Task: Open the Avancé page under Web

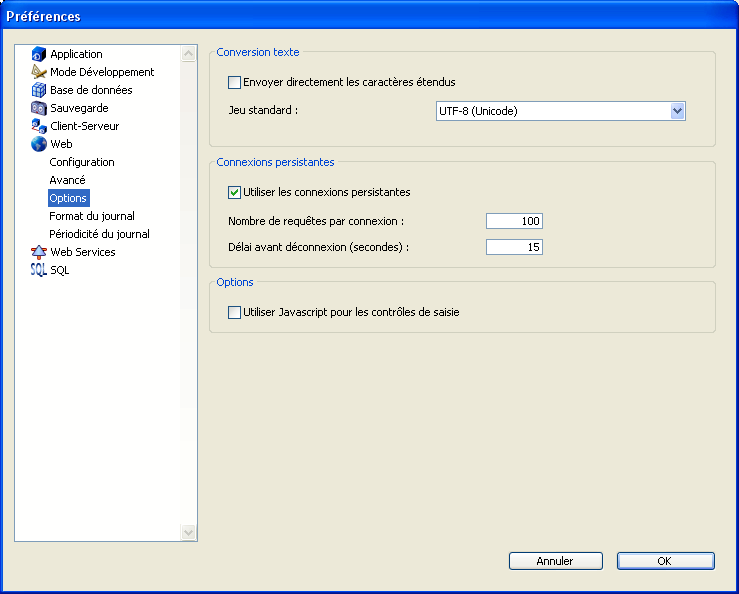Action: pyautogui.click(x=67, y=180)
